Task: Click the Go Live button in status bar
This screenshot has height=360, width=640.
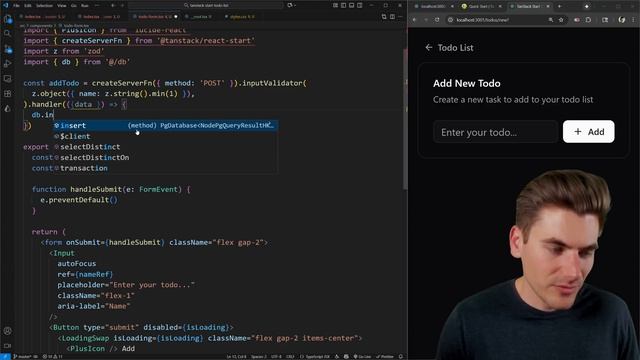Action: point(362,356)
